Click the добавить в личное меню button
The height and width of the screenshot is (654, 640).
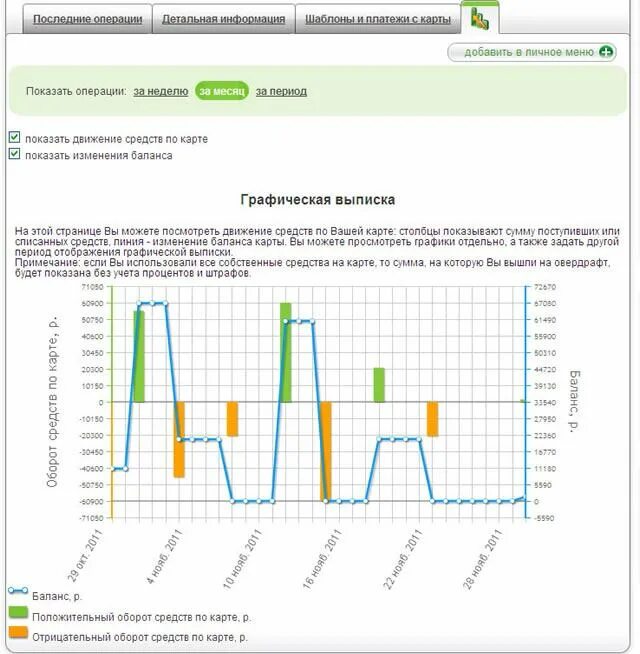coord(532,52)
